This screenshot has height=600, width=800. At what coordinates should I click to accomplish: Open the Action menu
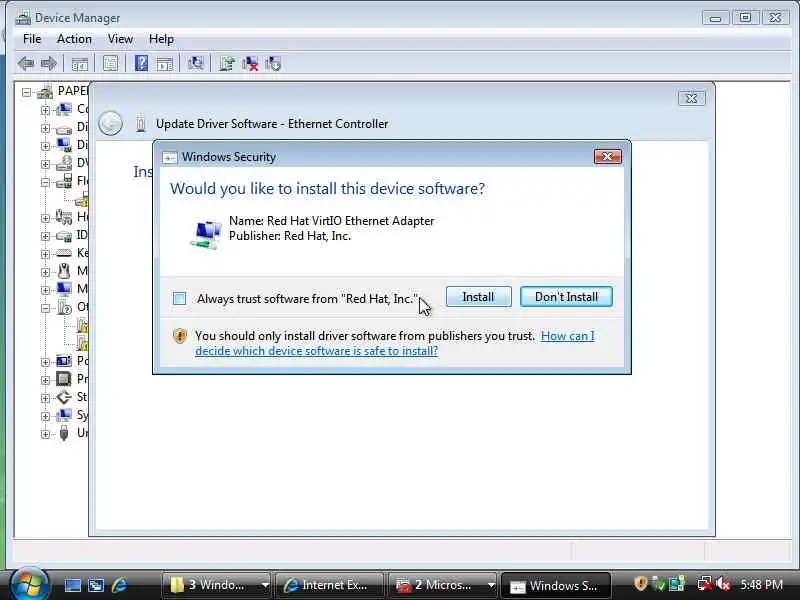coord(74,39)
